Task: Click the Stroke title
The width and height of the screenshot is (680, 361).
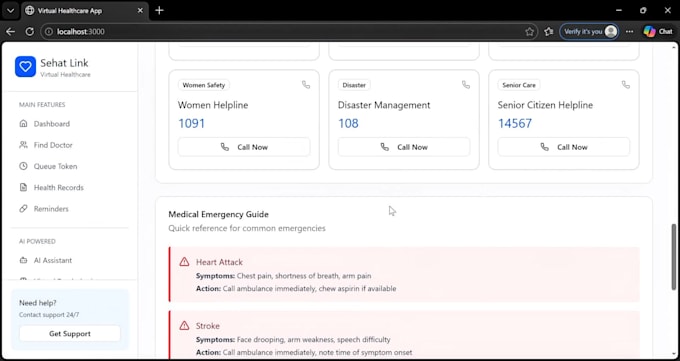Action: [208, 326]
